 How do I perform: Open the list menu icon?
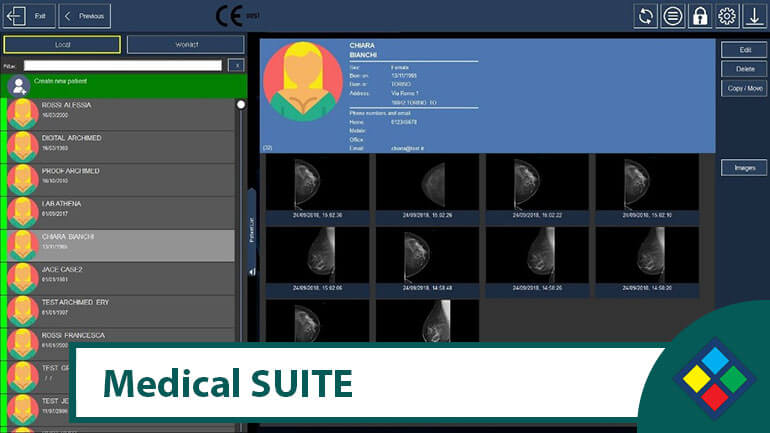(x=673, y=16)
